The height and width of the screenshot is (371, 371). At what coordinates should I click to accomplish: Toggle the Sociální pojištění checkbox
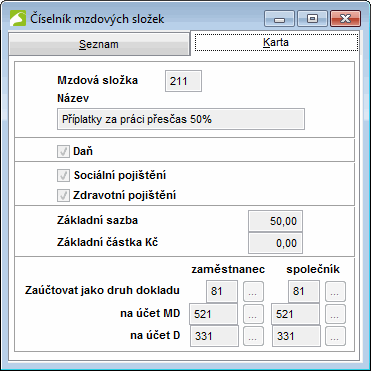(x=63, y=175)
